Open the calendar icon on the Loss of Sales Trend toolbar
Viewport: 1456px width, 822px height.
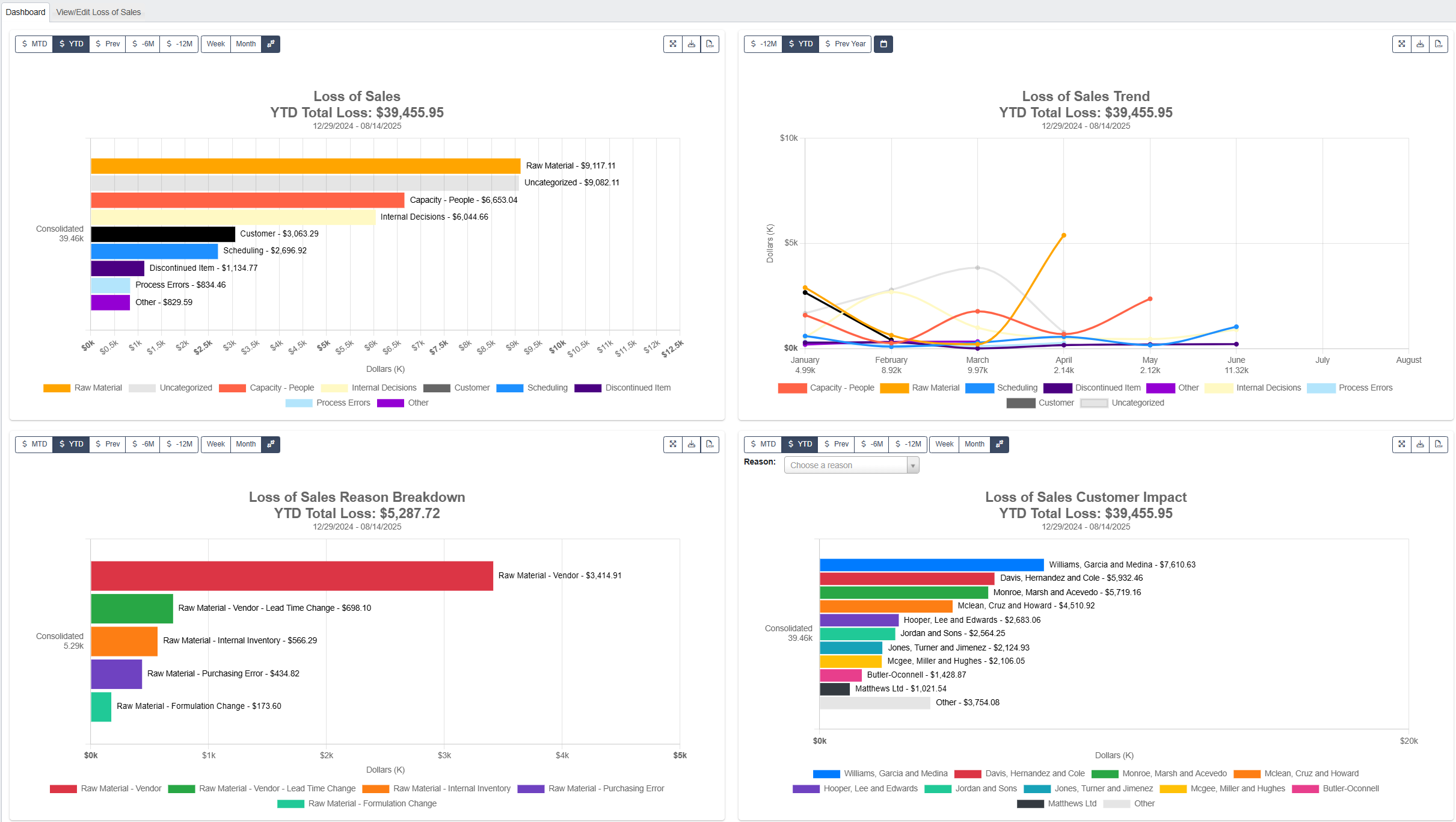(883, 44)
